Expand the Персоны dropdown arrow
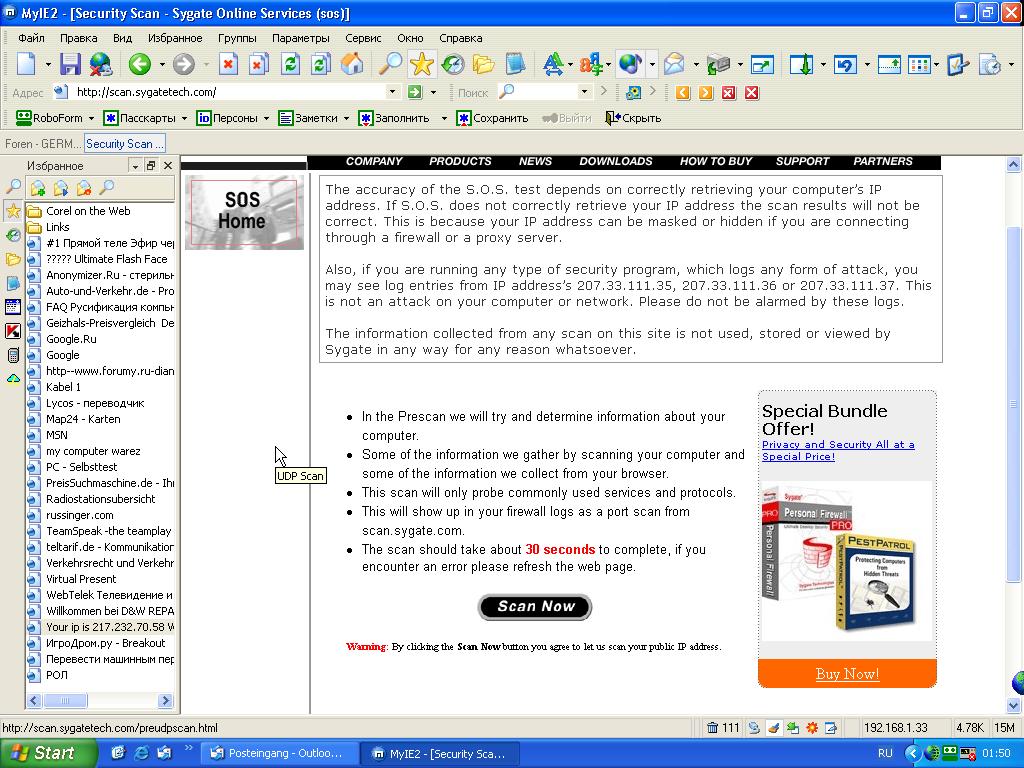1024x768 pixels. (266, 119)
